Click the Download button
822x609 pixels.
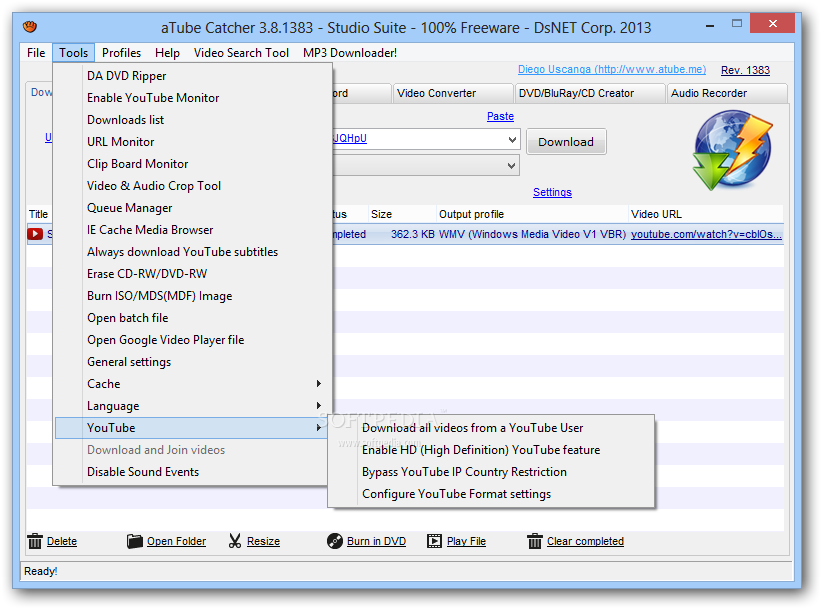point(566,142)
